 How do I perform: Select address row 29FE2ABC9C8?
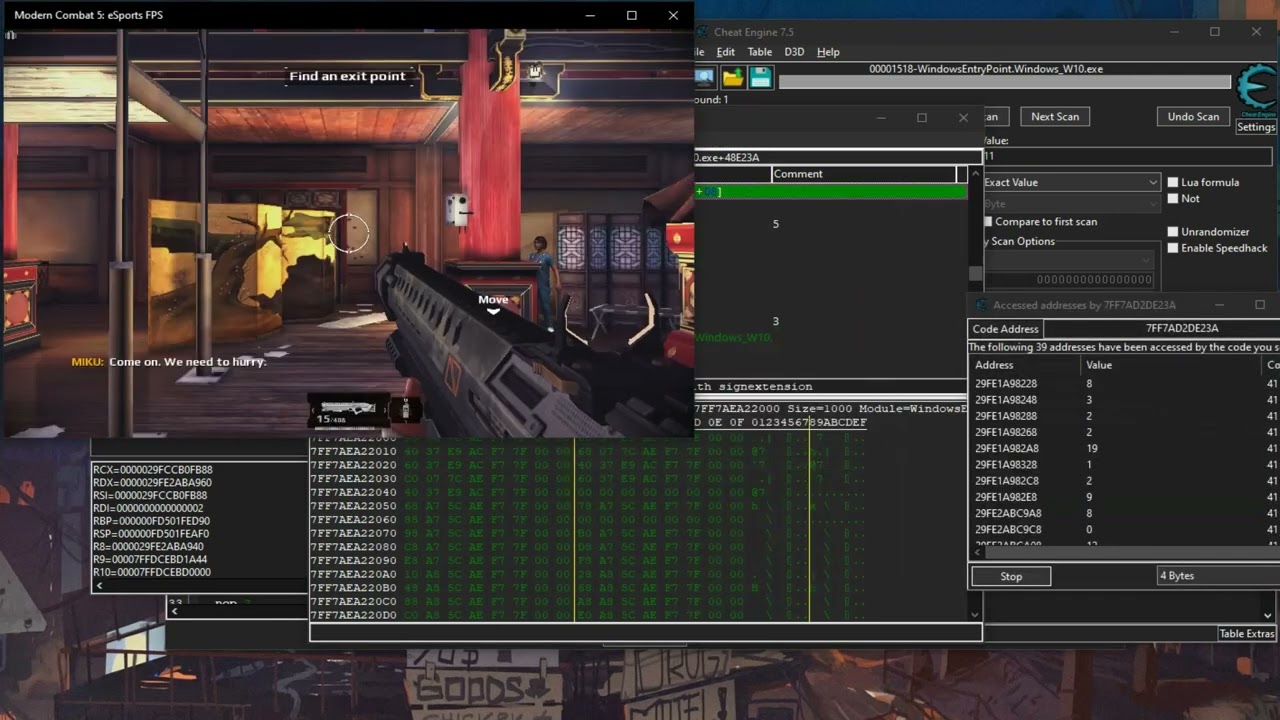click(1123, 529)
